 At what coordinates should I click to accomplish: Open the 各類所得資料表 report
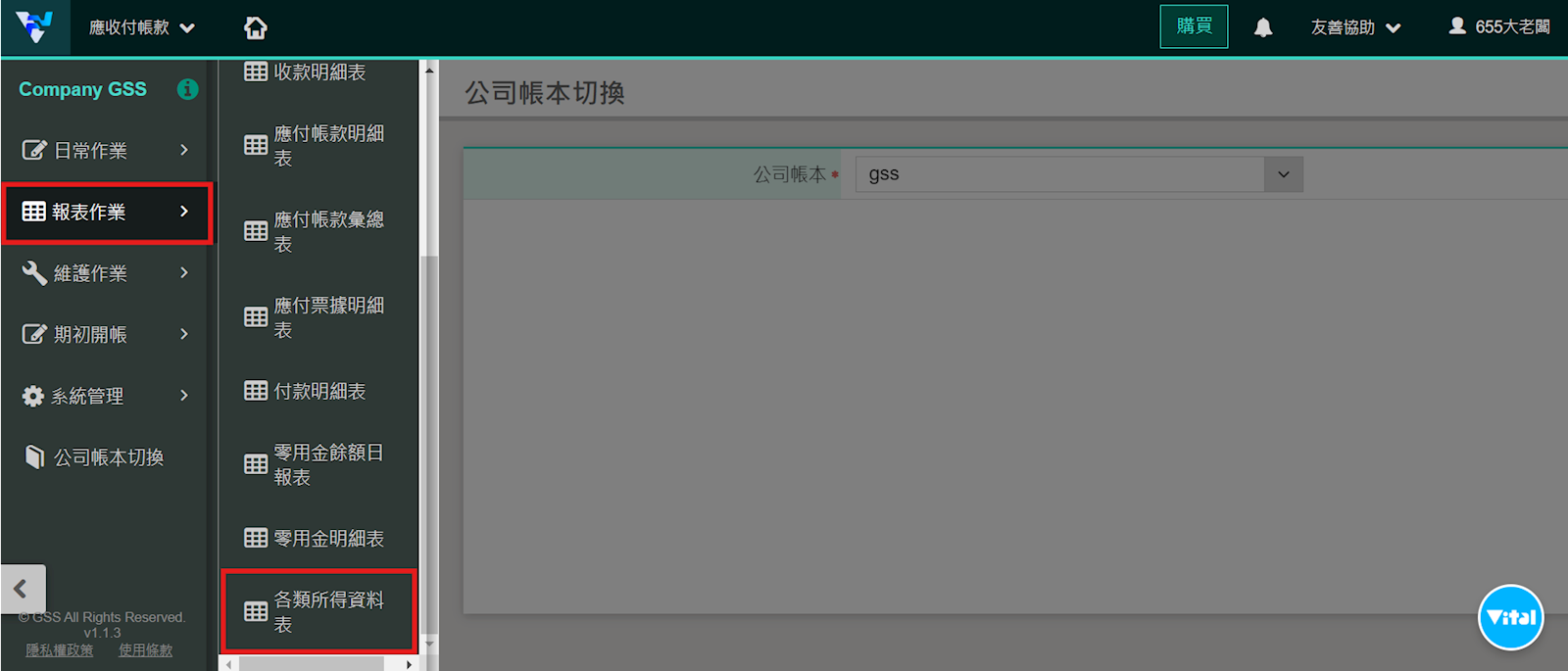click(x=319, y=611)
